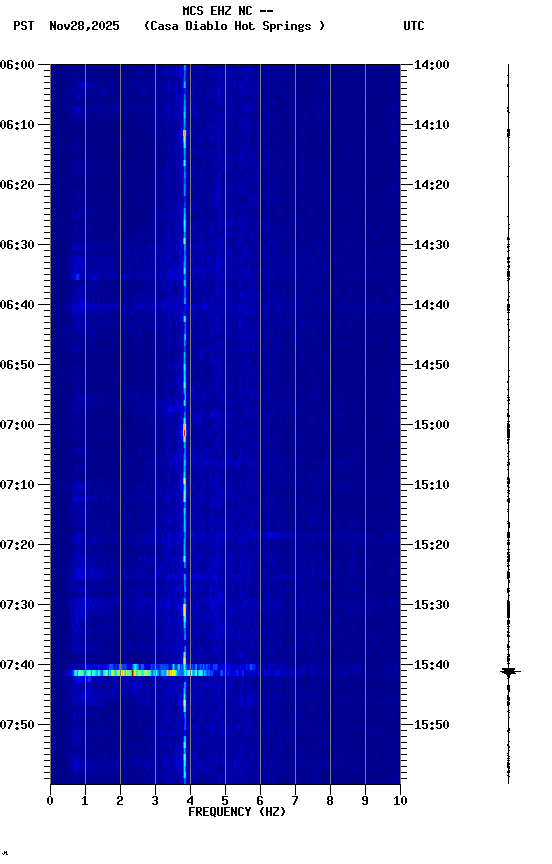Image resolution: width=552 pixels, height=864 pixels.
Task: Click PST time label '07:00'
Action: (x=17, y=425)
